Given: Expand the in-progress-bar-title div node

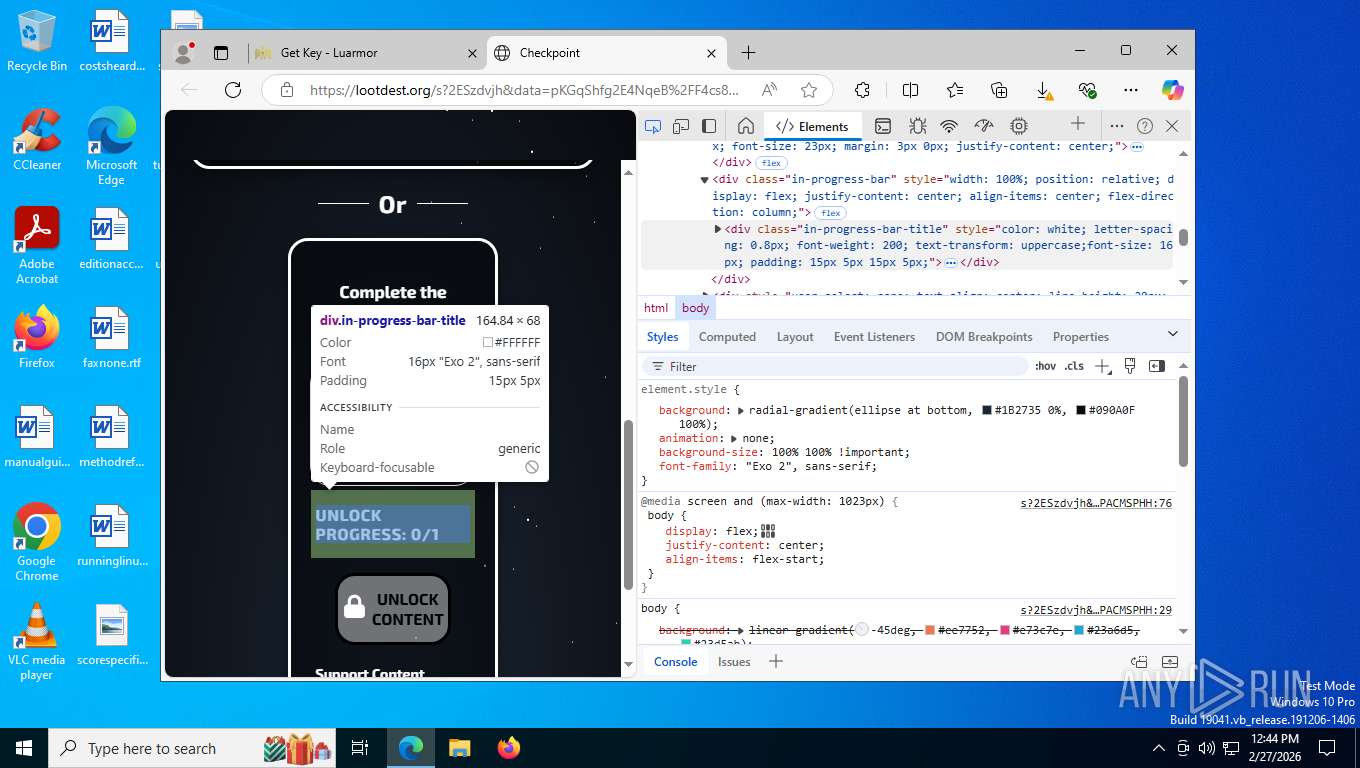Looking at the screenshot, I should (x=718, y=229).
